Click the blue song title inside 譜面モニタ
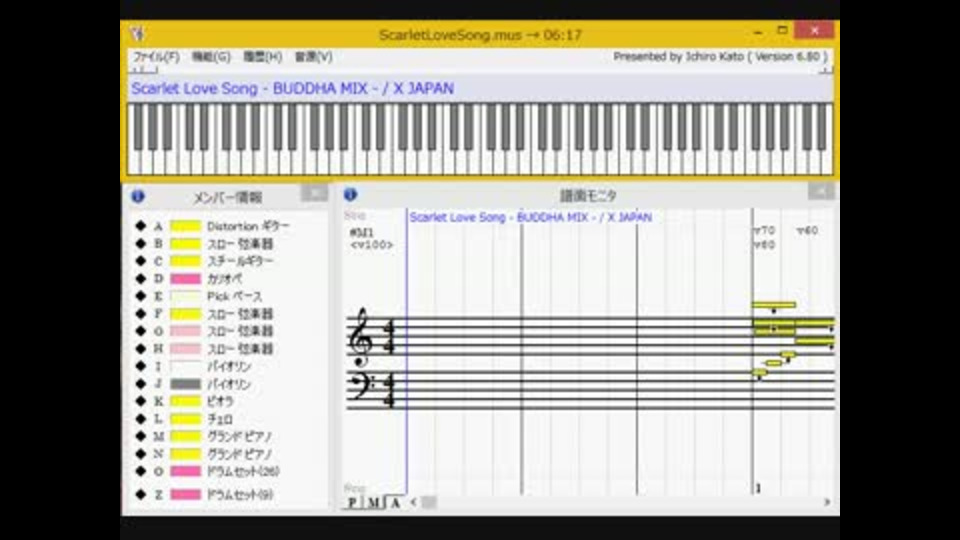Screen dimensions: 960x540 (x=530, y=217)
